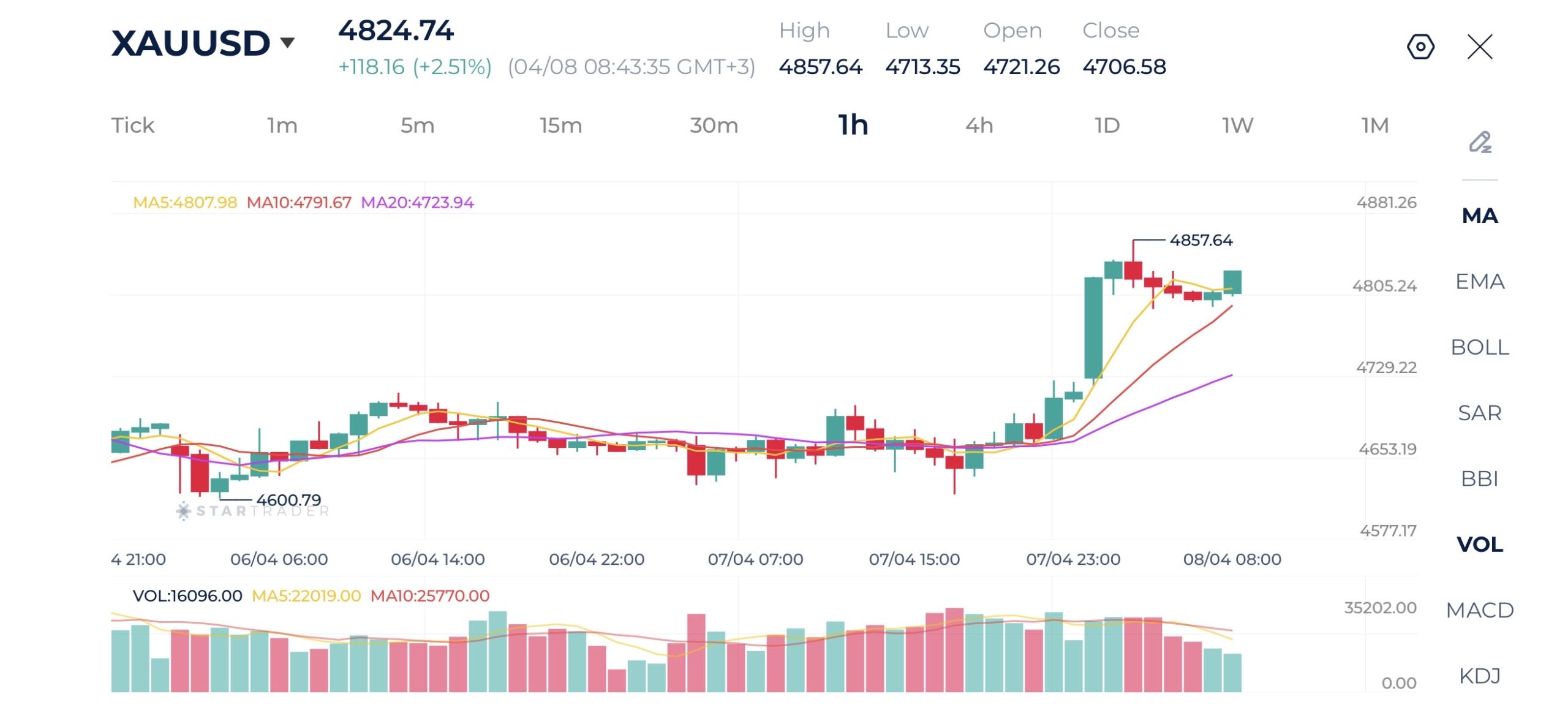This screenshot has height=721, width=1568.
Task: Select the 5m timeframe tab
Action: (417, 126)
